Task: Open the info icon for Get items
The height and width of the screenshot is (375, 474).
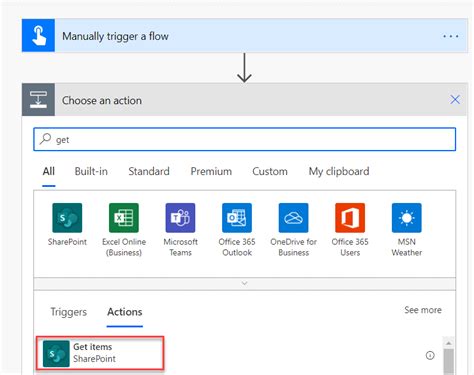Action: click(x=430, y=355)
